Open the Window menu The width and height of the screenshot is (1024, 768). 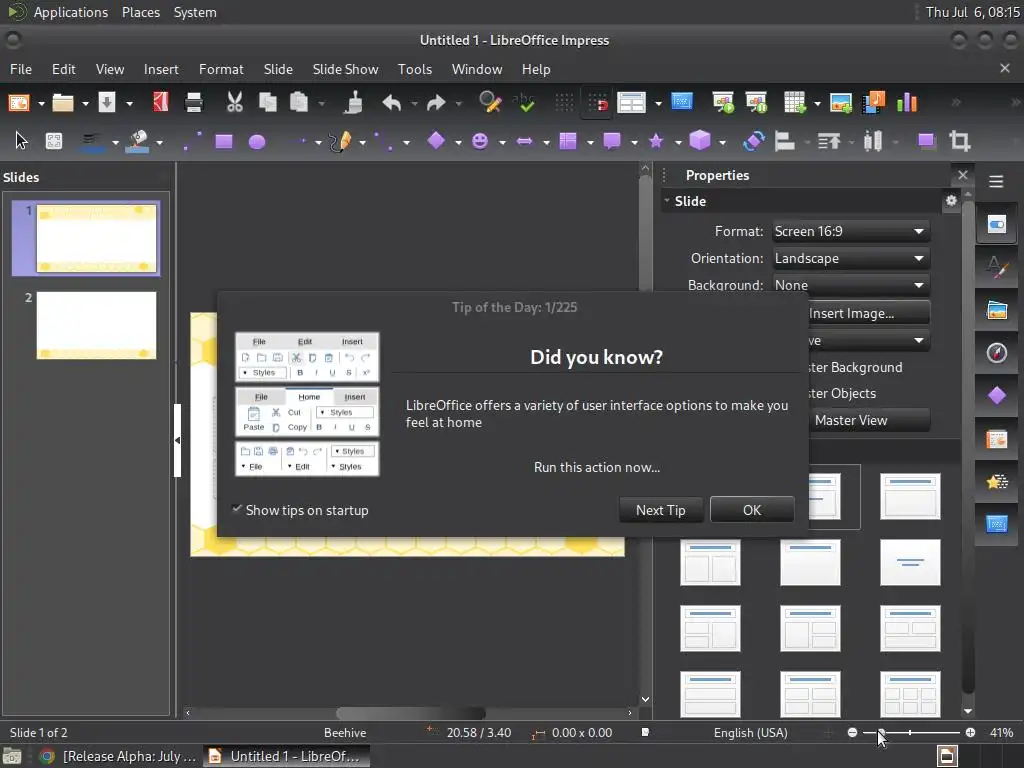pos(477,69)
